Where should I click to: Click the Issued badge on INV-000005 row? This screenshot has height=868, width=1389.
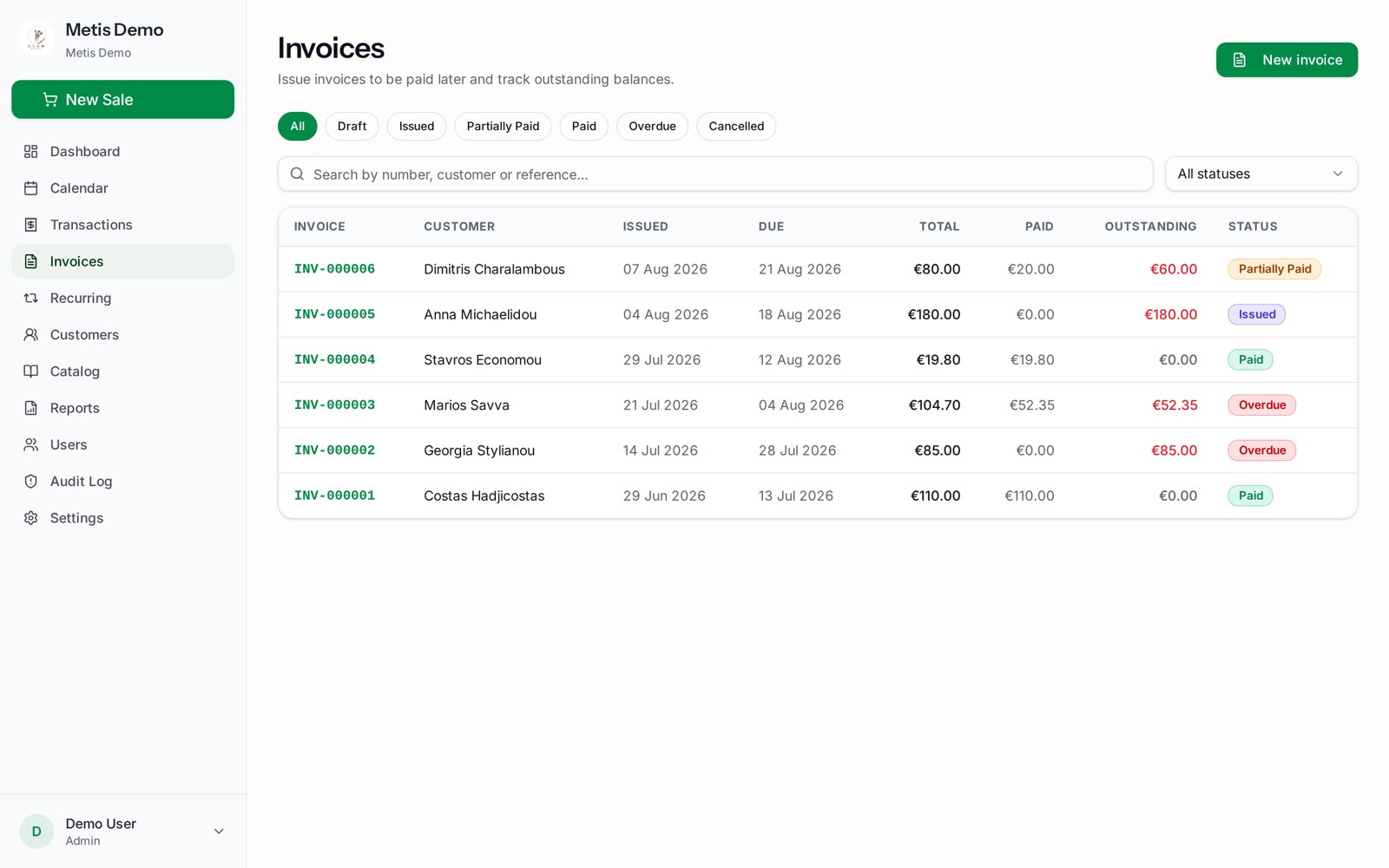(x=1256, y=314)
